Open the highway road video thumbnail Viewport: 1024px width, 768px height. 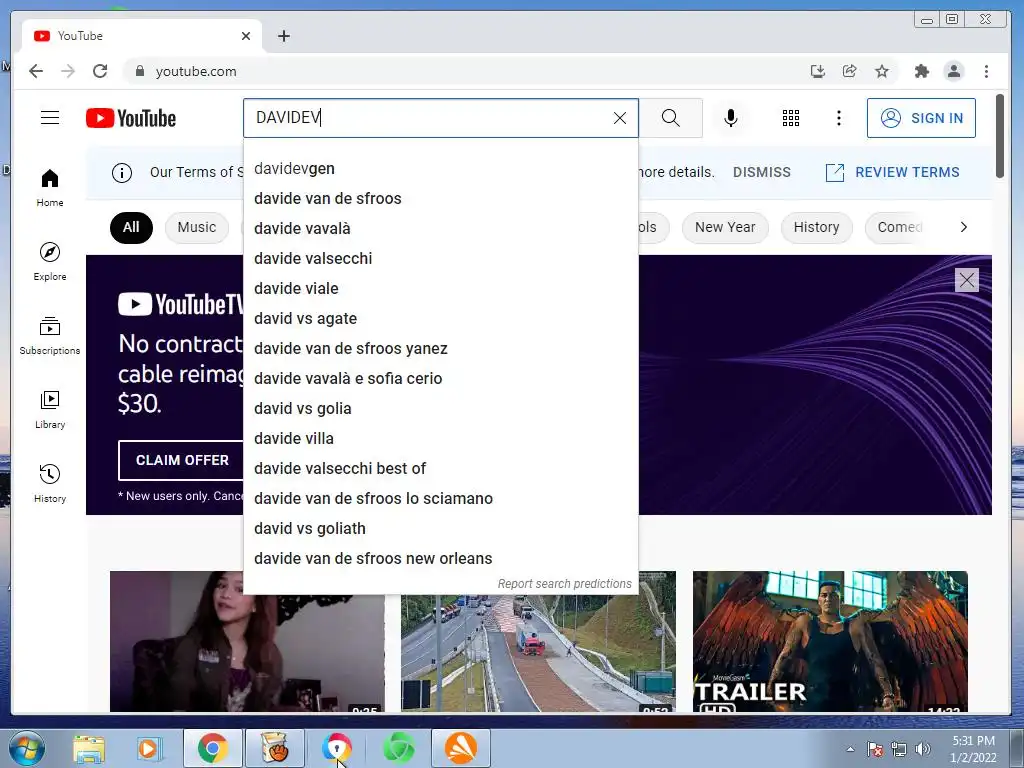tap(538, 653)
